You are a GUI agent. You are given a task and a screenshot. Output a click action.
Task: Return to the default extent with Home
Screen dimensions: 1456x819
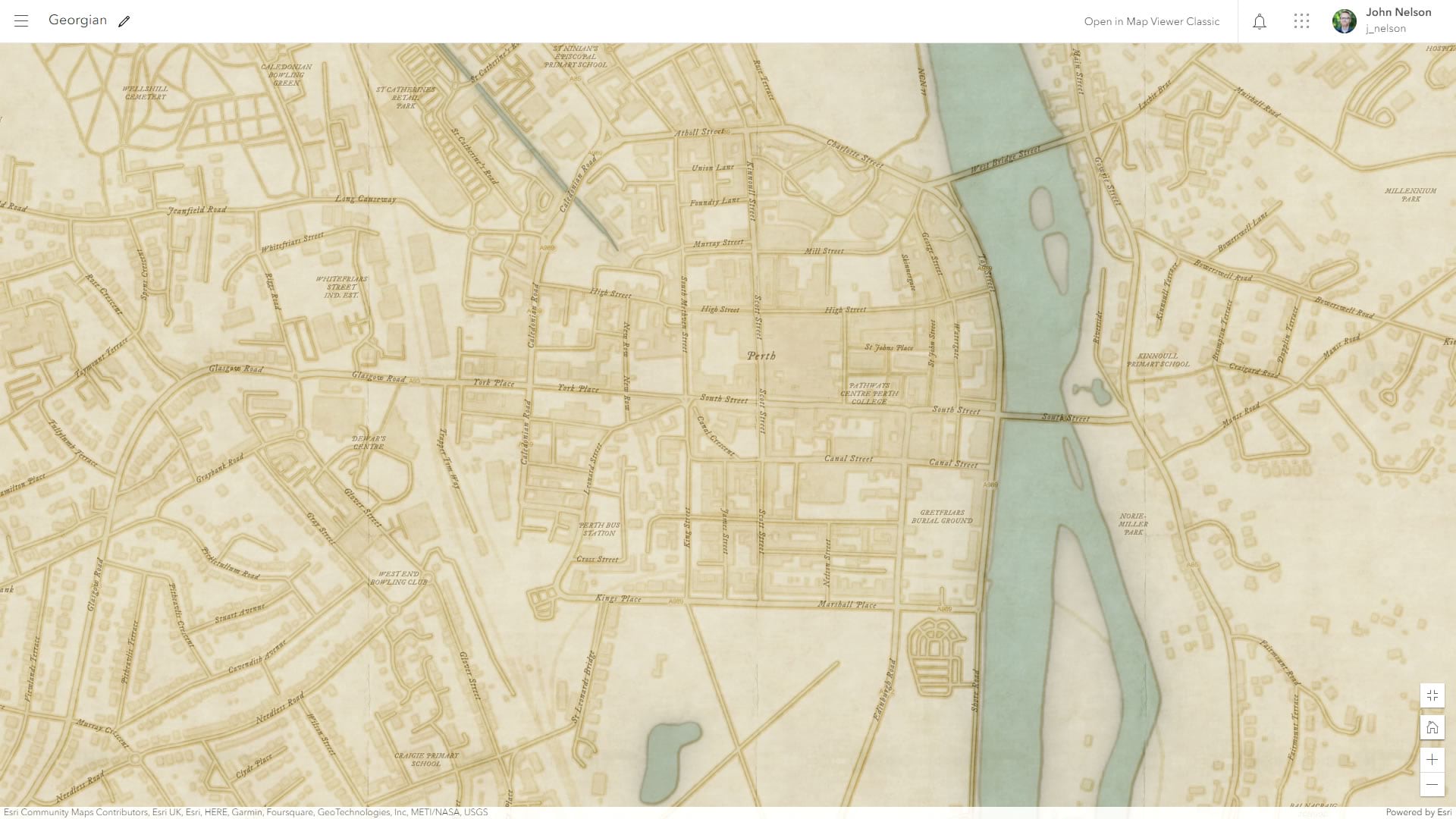[x=1432, y=728]
